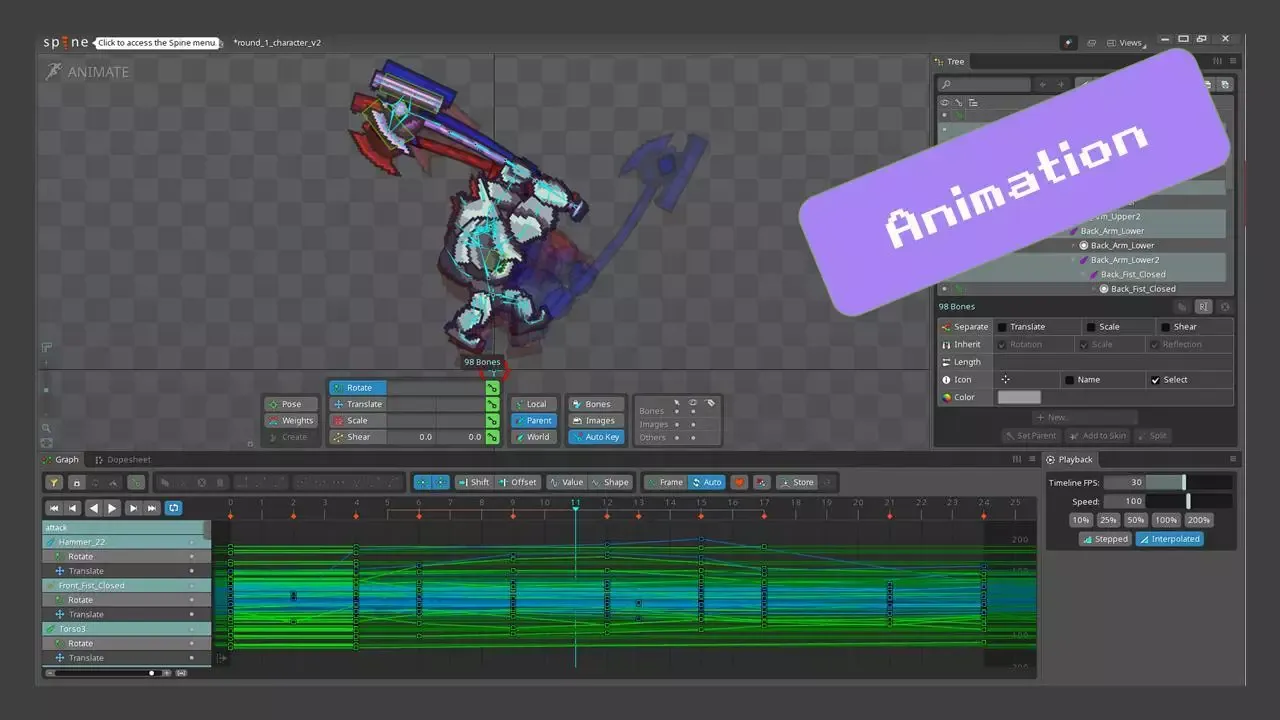The height and width of the screenshot is (720, 1280).
Task: Open the Playback panel tab
Action: click(x=1070, y=460)
